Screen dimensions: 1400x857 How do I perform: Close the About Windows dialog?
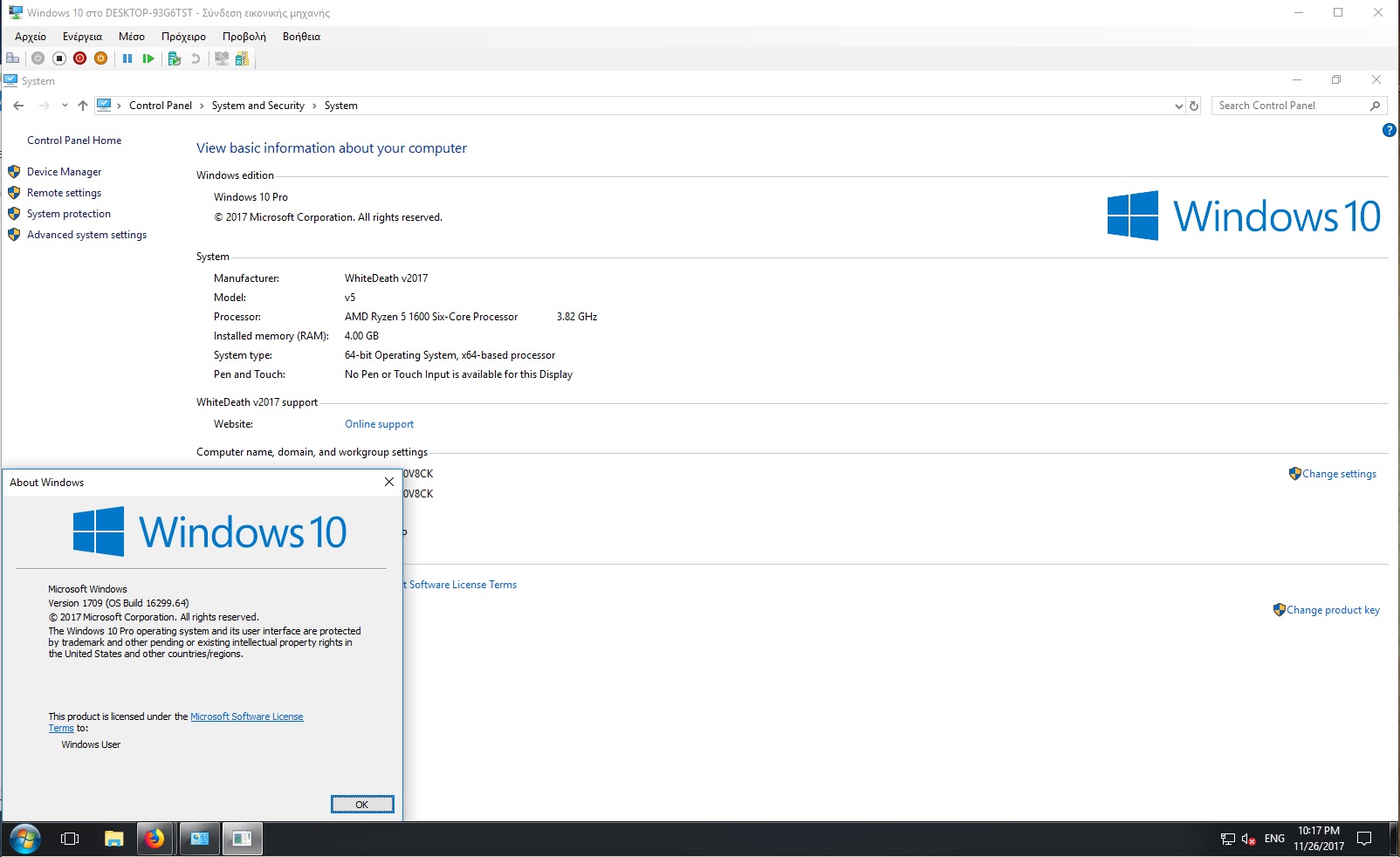click(389, 482)
